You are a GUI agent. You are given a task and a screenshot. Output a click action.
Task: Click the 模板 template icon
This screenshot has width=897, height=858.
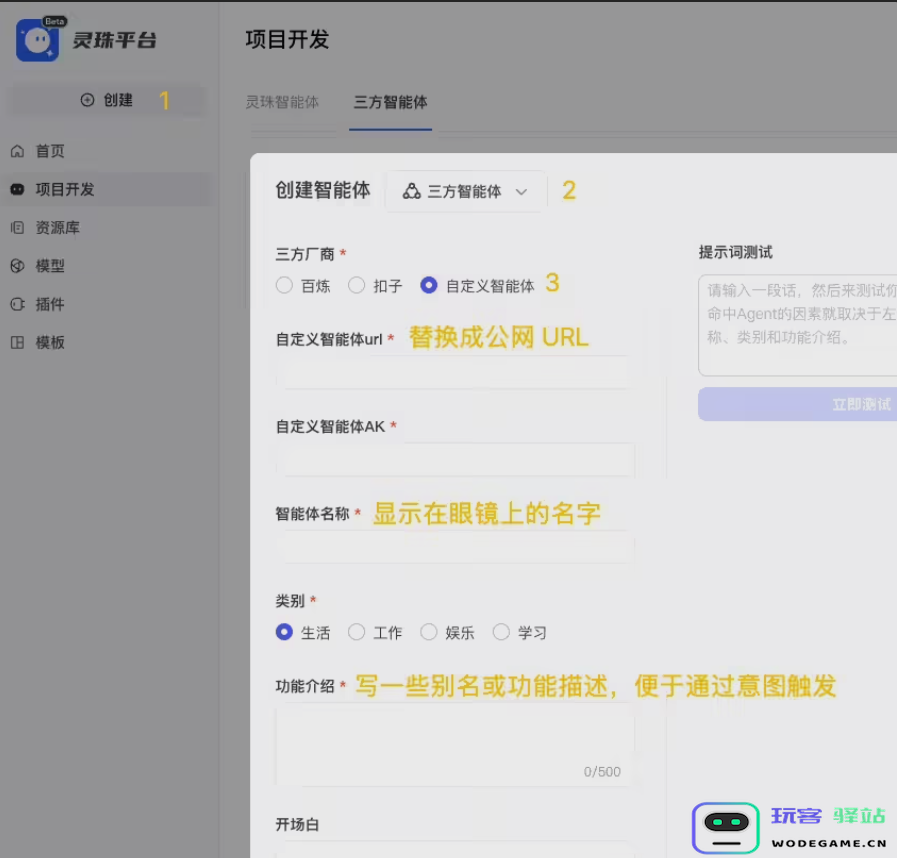pyautogui.click(x=17, y=342)
